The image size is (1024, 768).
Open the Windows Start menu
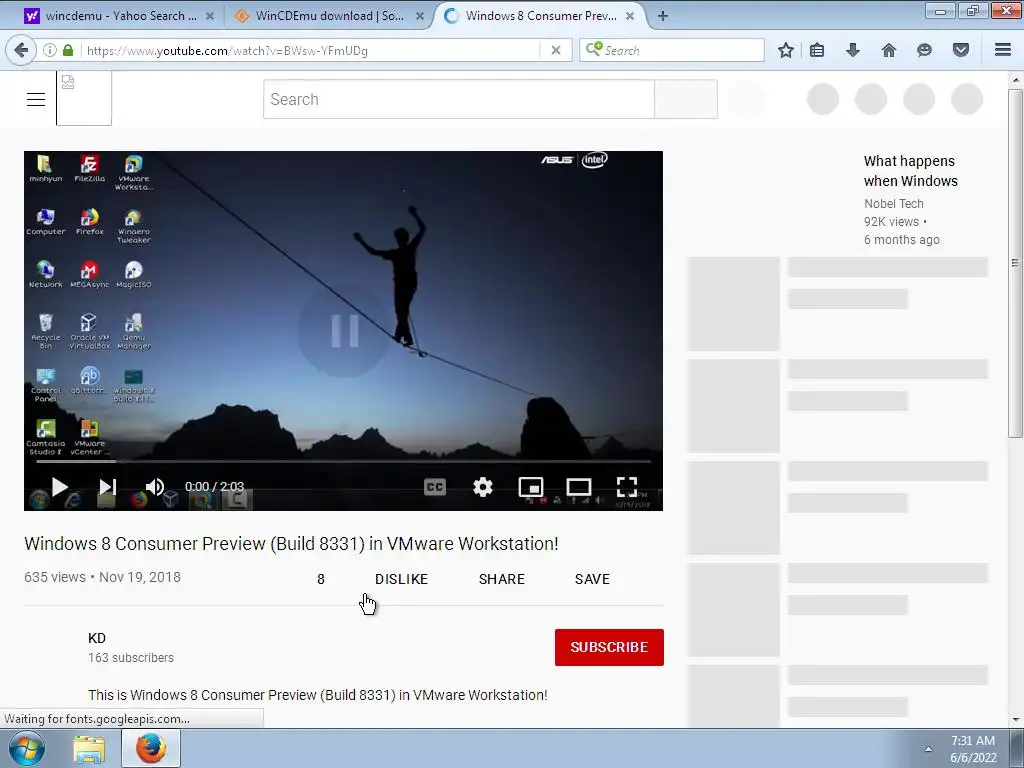point(27,748)
